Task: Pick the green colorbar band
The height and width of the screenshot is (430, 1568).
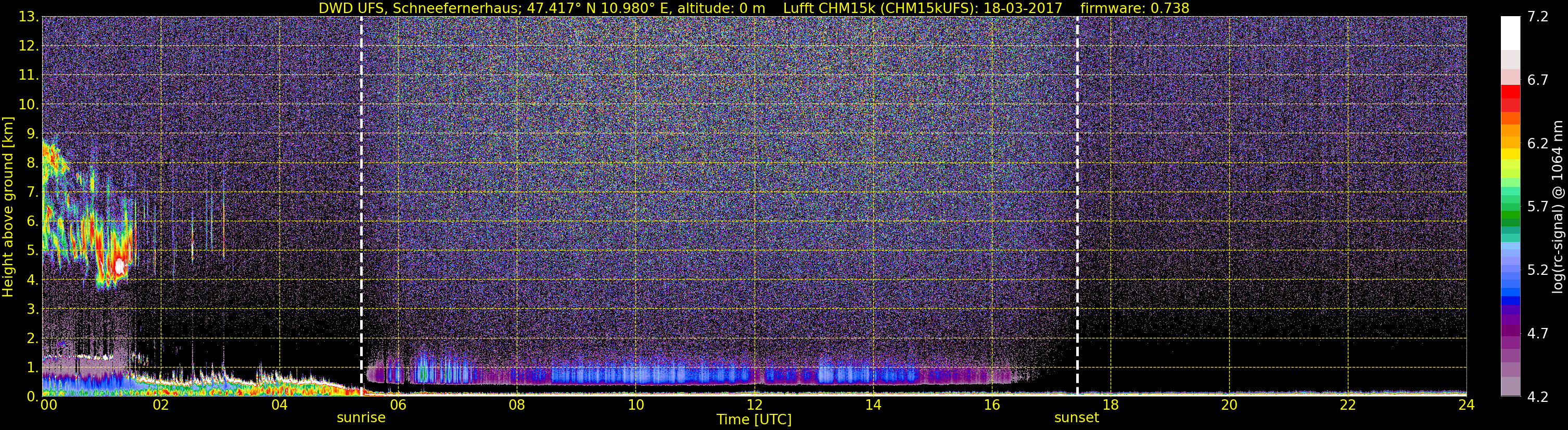Action: click(1510, 216)
